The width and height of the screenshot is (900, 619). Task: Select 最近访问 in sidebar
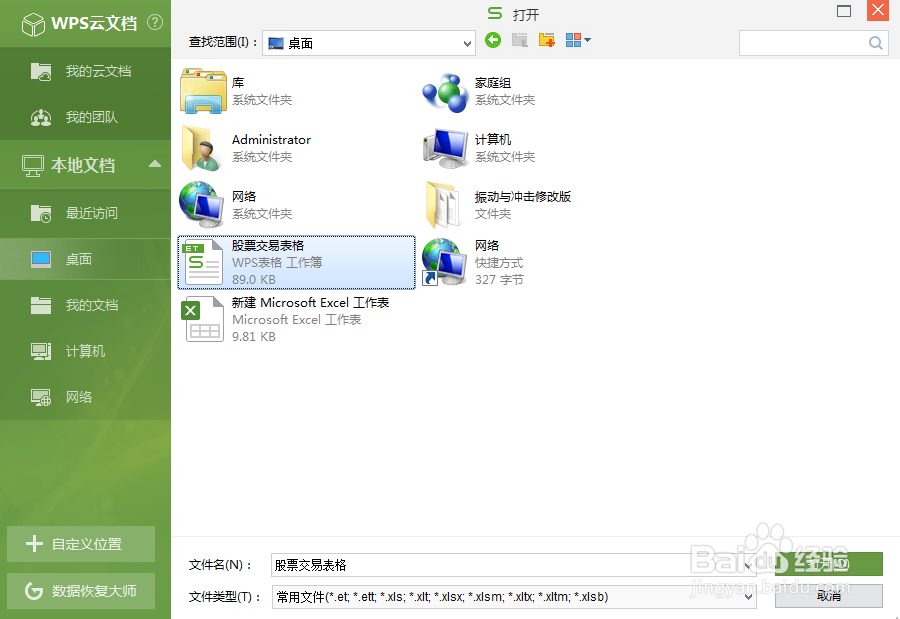86,213
